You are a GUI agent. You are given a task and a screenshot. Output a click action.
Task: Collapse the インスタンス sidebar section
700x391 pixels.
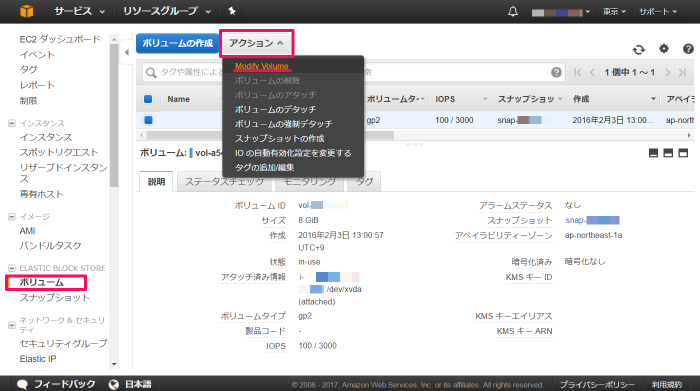[12, 123]
